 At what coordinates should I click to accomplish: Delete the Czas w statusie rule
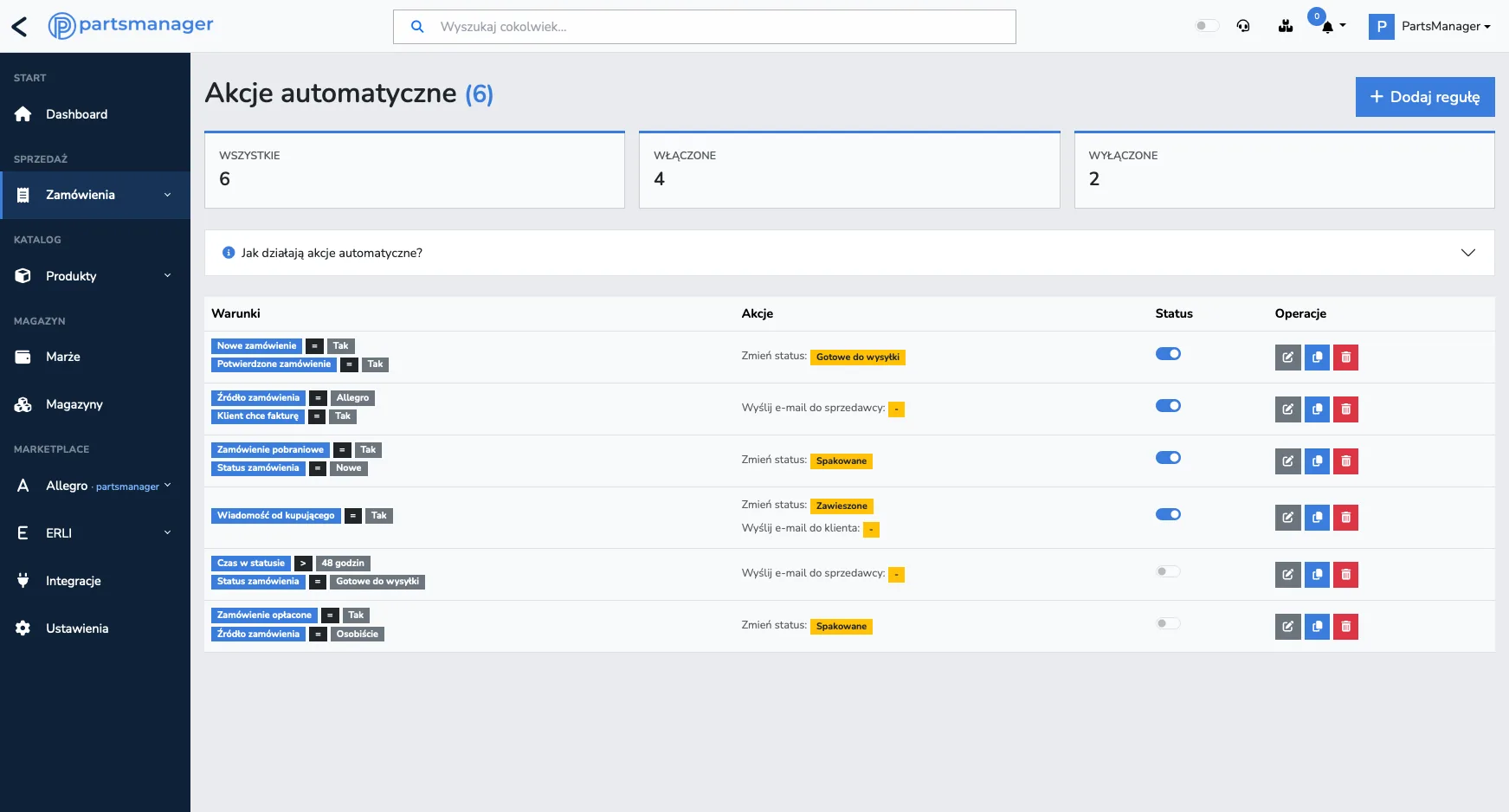tap(1345, 574)
